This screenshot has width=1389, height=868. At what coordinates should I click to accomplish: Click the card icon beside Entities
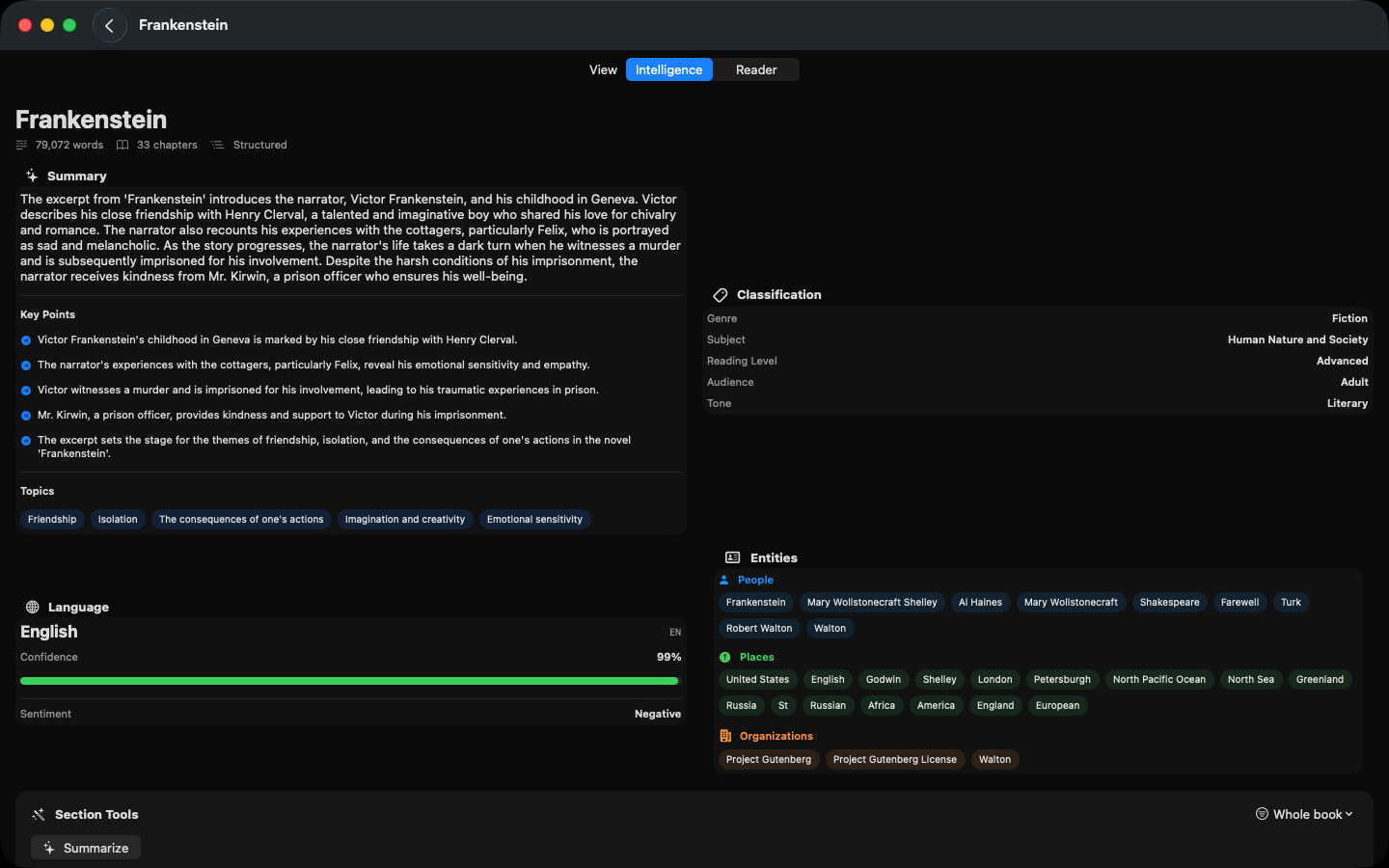(x=733, y=557)
